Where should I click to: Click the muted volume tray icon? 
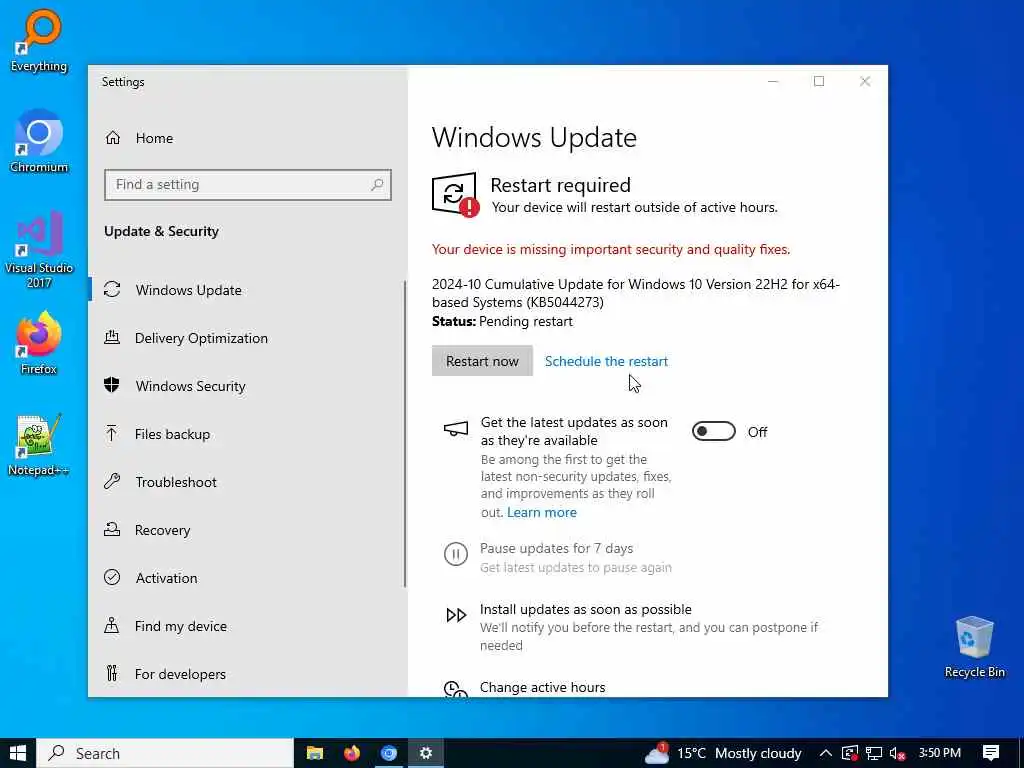pos(898,754)
